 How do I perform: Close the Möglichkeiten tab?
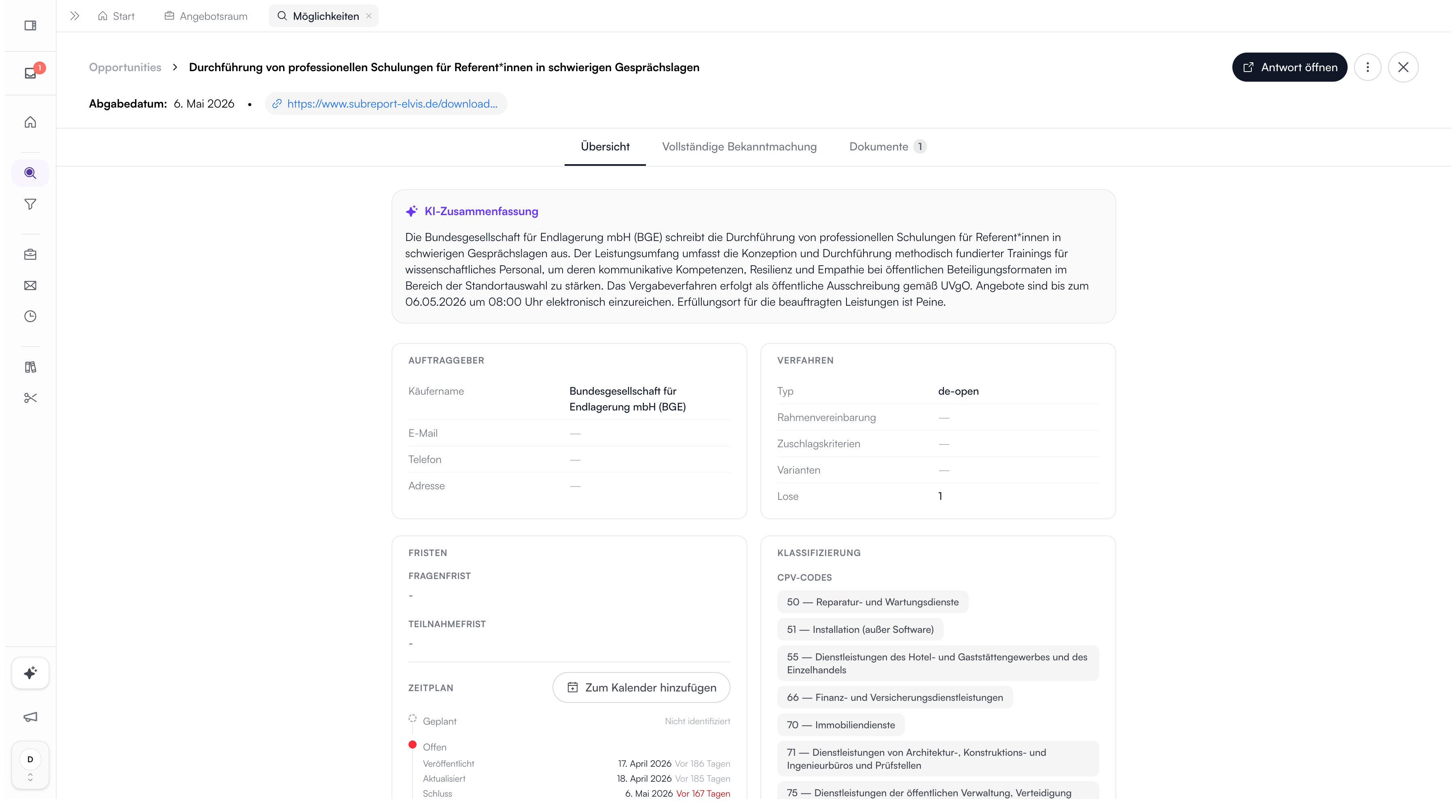click(369, 16)
